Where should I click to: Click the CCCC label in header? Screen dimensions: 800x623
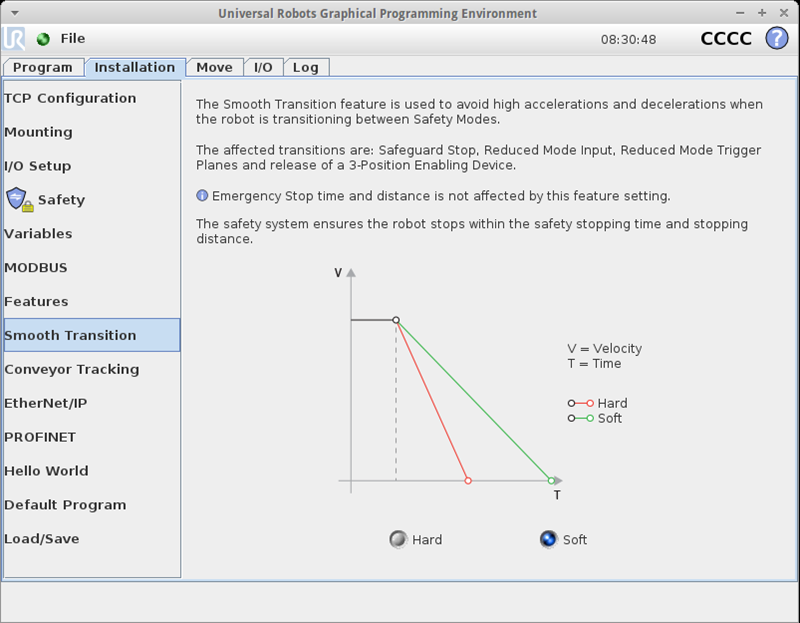click(726, 39)
